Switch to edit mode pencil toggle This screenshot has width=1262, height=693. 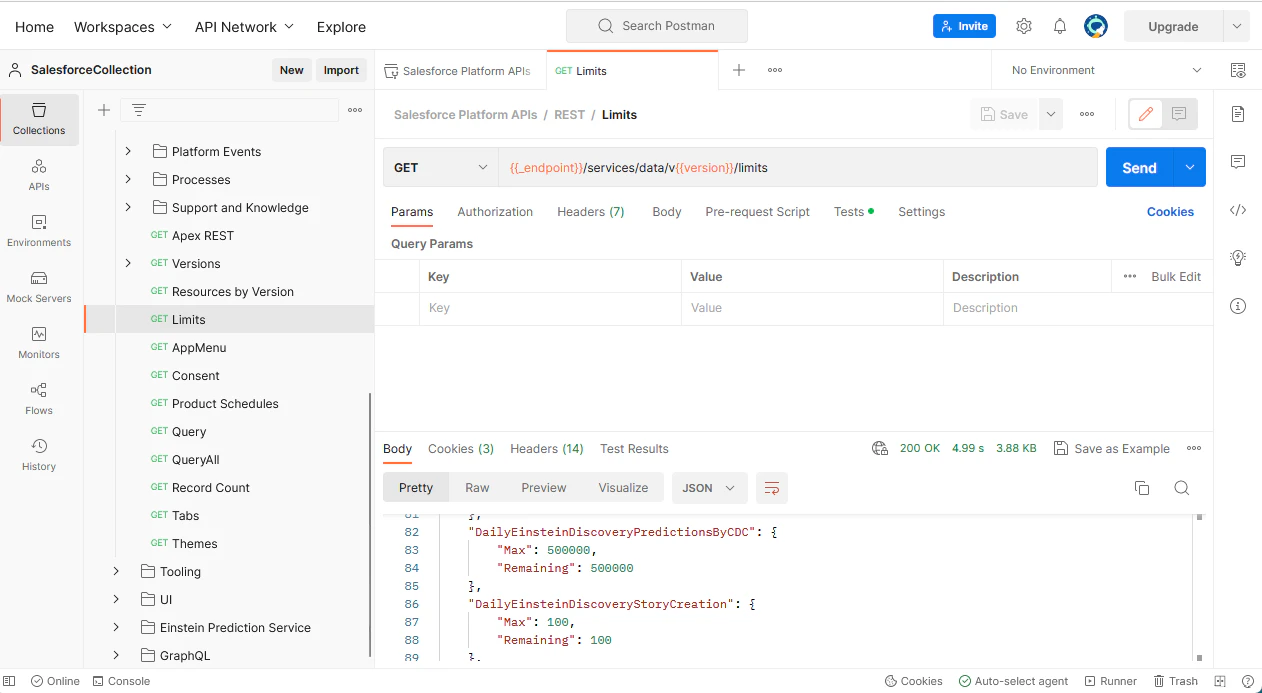(x=1146, y=115)
